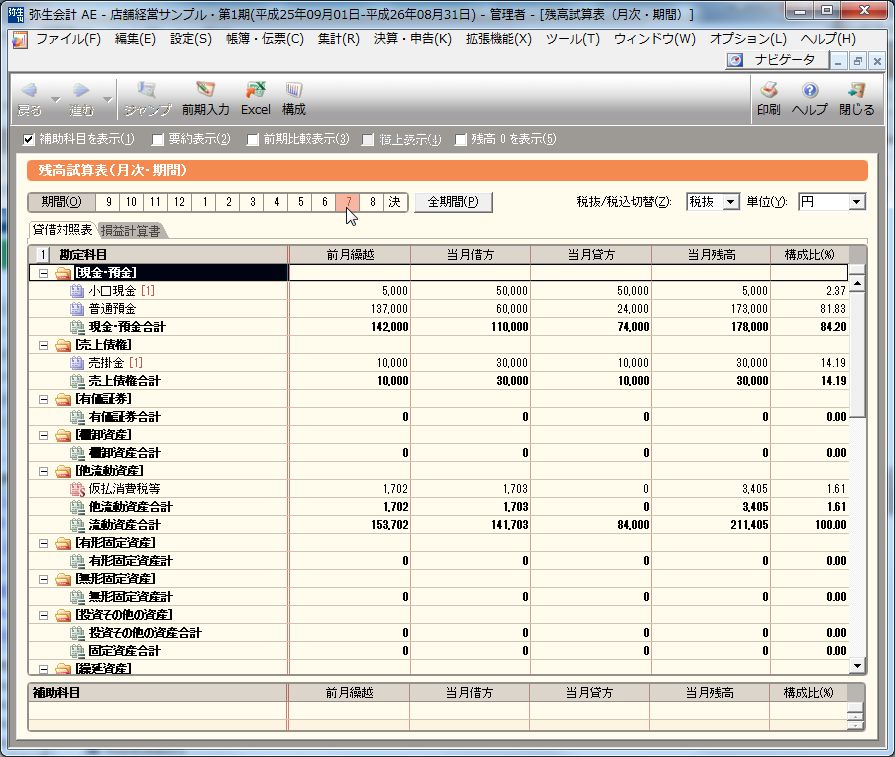895x757 pixels.
Task: Switch to the 損益計算書 tab
Action: coord(131,231)
